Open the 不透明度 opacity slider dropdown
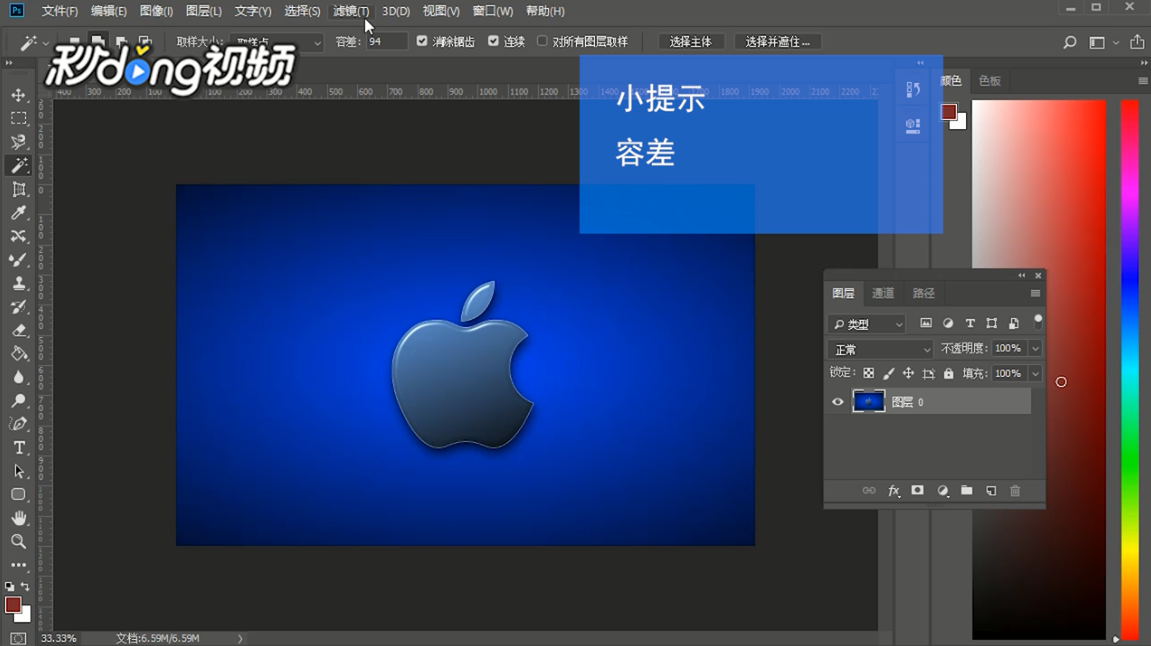This screenshot has width=1151, height=646. [x=1036, y=349]
